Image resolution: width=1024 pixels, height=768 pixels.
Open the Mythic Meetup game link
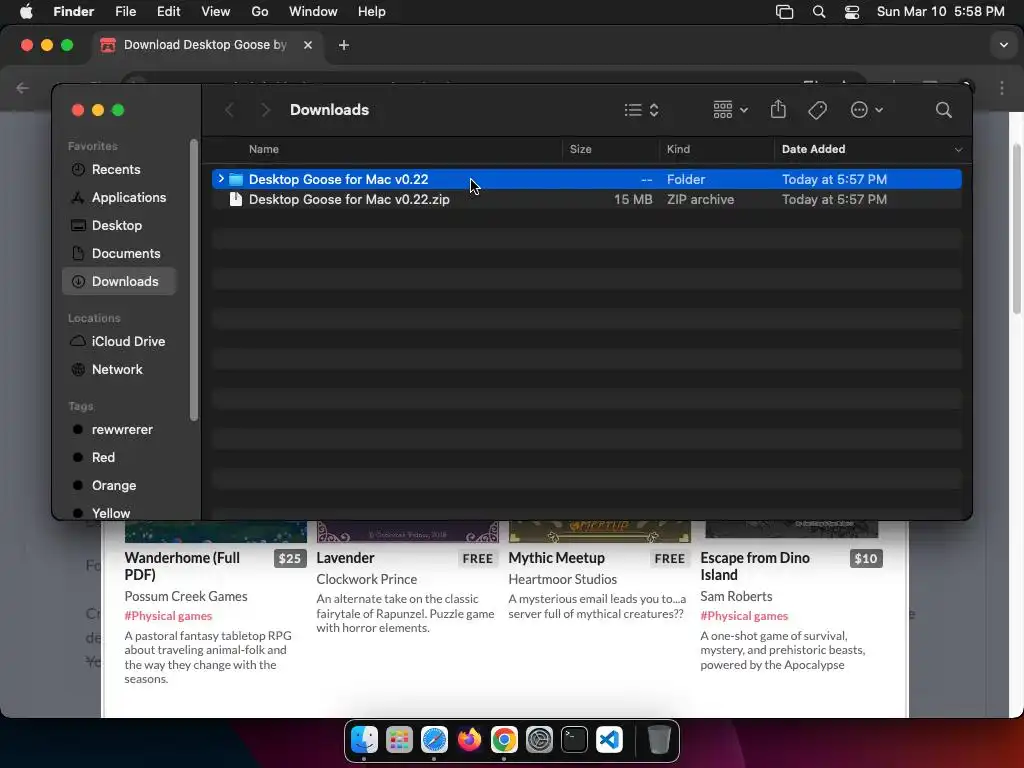point(556,558)
